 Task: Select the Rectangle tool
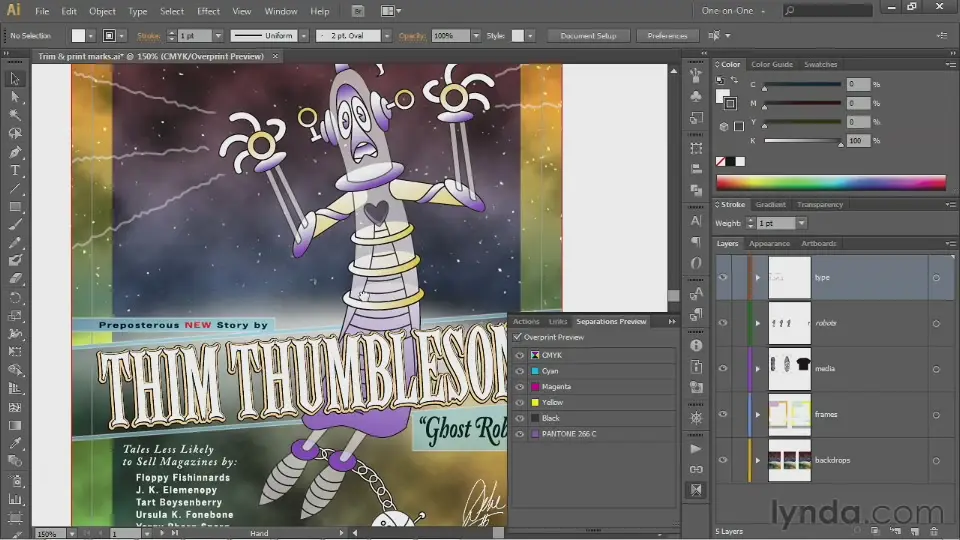[x=15, y=207]
